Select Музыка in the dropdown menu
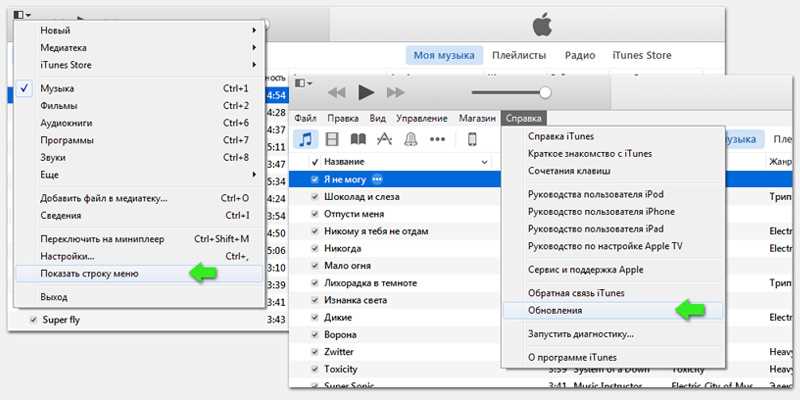Screen dimensions: 800x400 [x=140, y=88]
